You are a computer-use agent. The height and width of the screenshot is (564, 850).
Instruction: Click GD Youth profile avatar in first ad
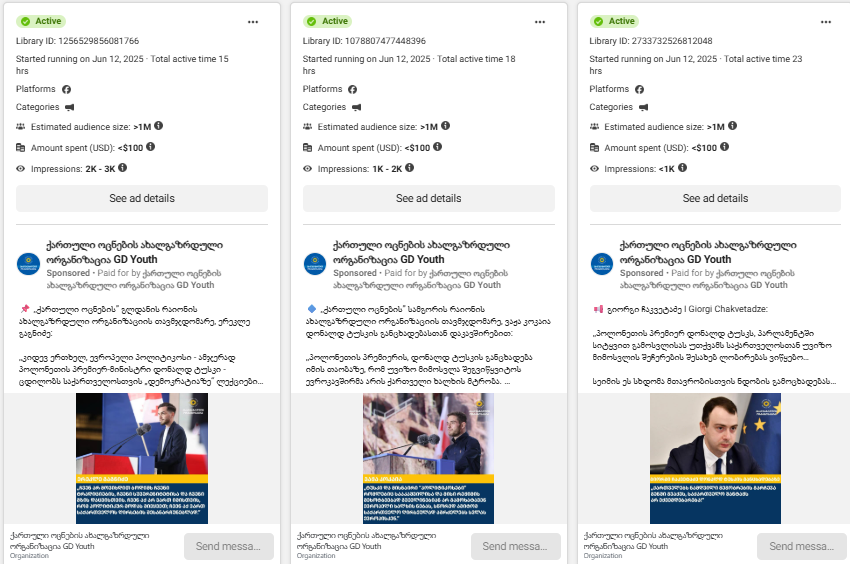pyautogui.click(x=28, y=264)
